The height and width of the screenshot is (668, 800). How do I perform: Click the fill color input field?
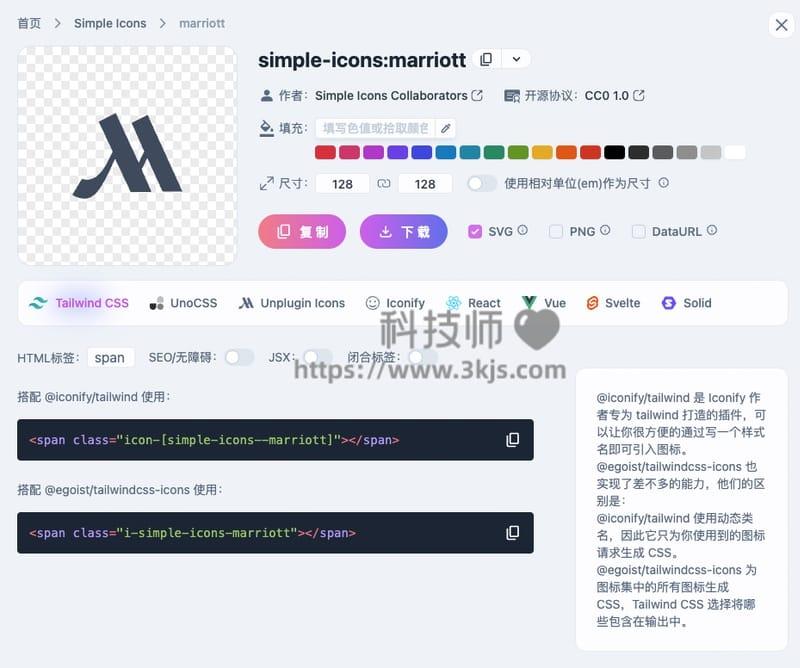pyautogui.click(x=376, y=128)
